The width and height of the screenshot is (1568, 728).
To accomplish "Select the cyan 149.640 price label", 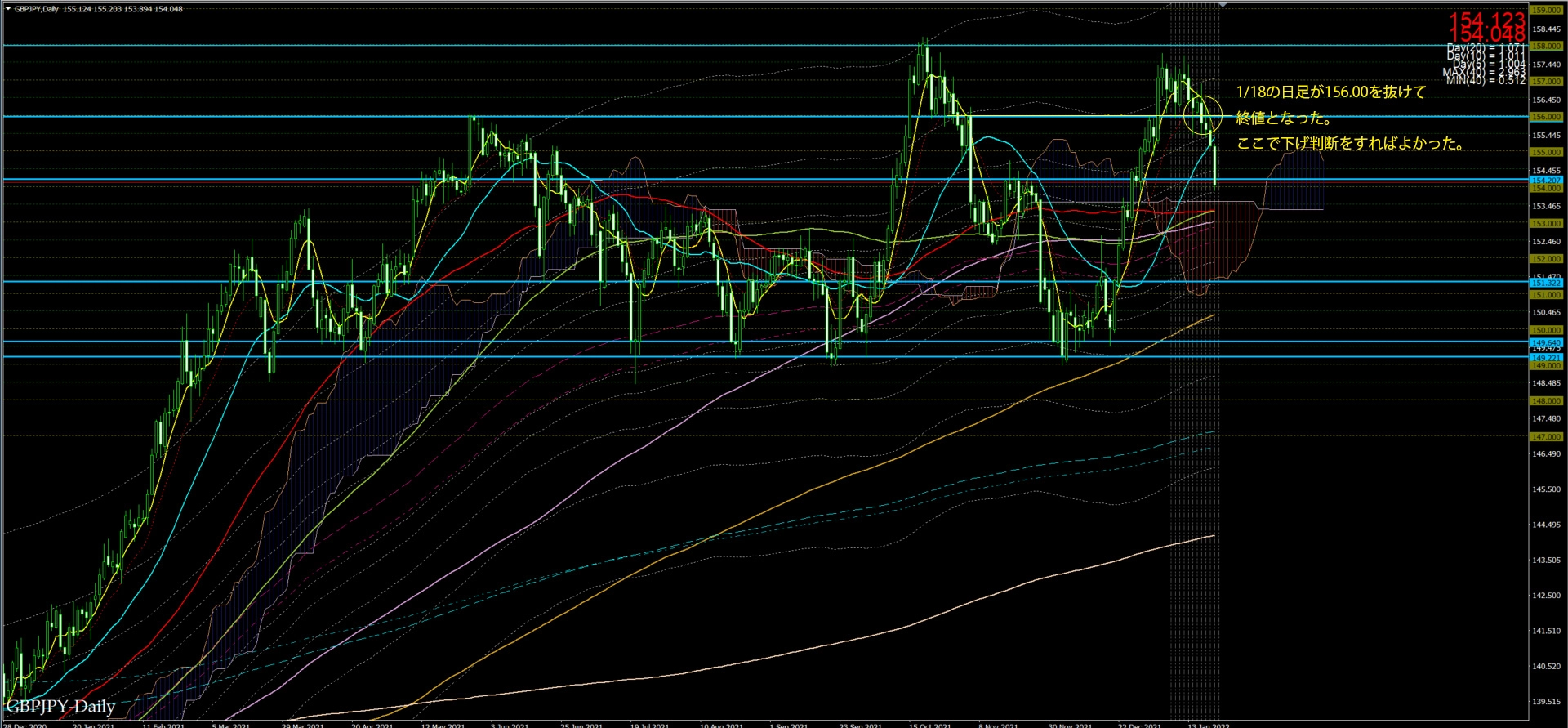I will click(1546, 342).
